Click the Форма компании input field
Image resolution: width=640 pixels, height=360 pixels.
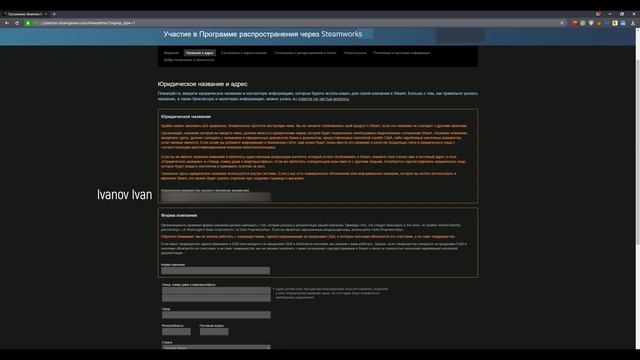pos(216,271)
